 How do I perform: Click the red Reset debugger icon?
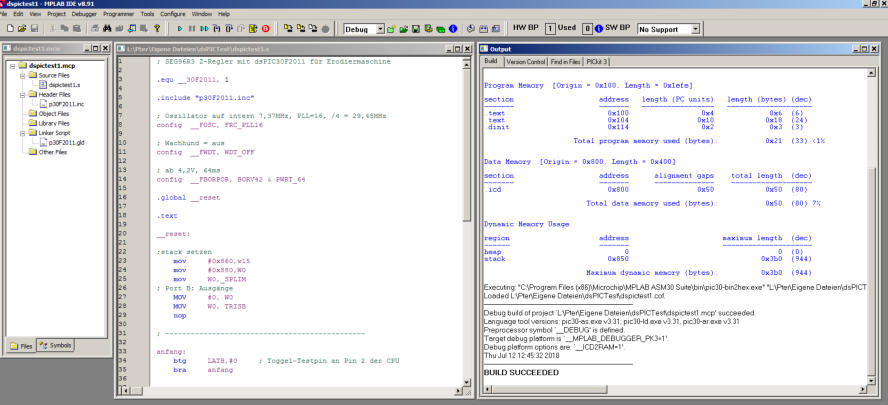[264, 29]
